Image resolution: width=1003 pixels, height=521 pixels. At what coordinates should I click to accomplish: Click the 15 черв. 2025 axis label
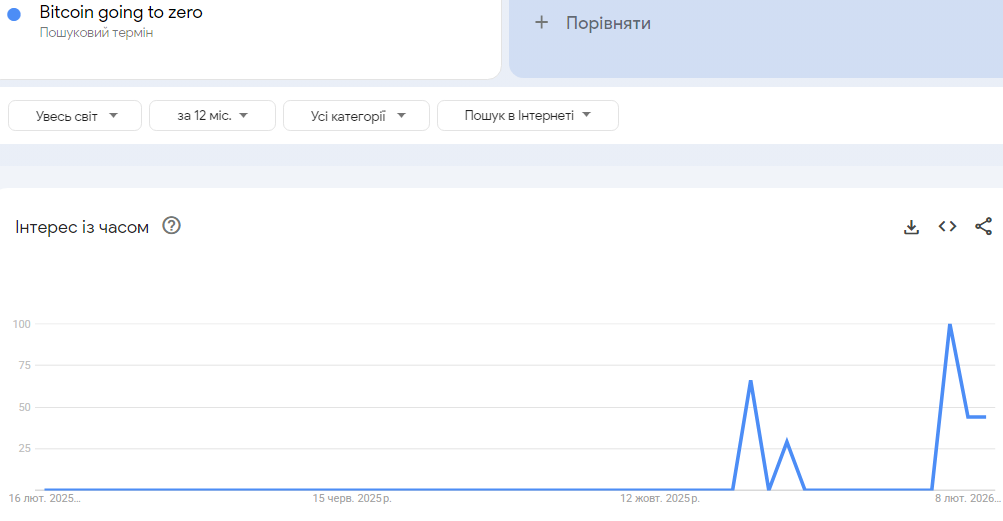point(352,498)
